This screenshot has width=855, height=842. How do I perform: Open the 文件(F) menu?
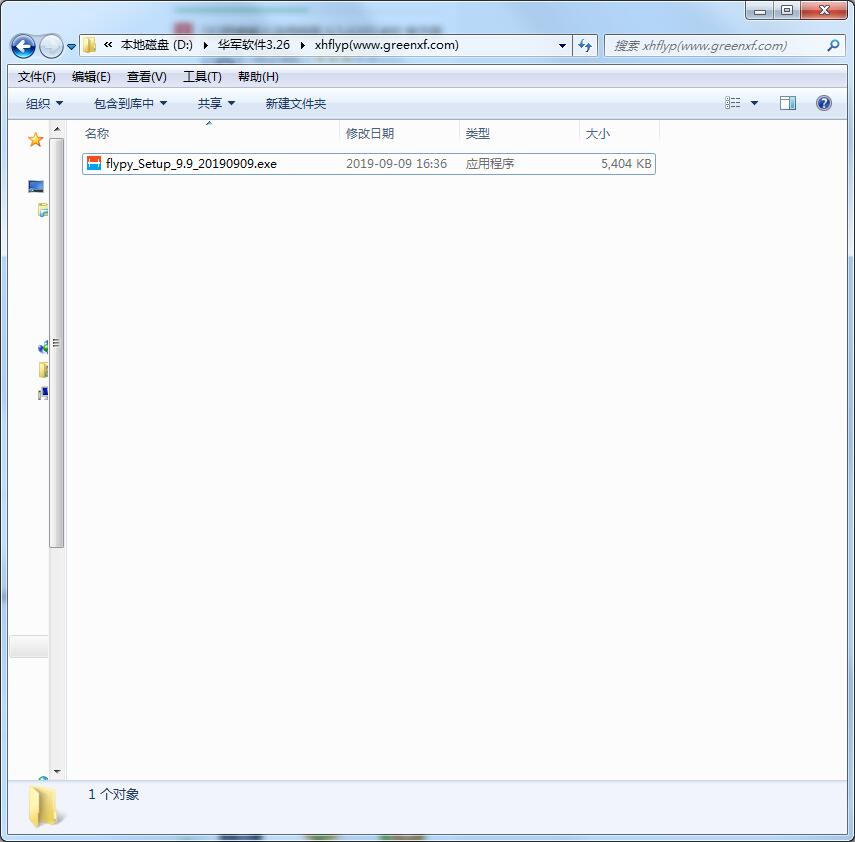coord(37,77)
